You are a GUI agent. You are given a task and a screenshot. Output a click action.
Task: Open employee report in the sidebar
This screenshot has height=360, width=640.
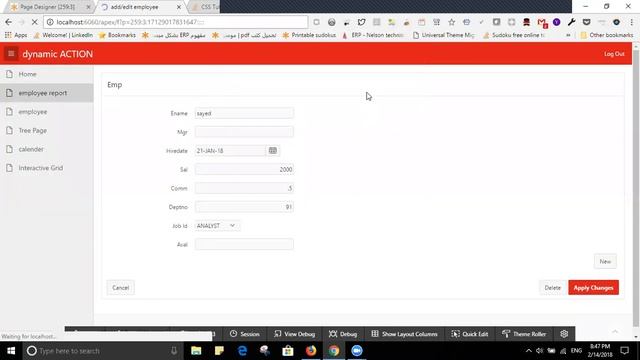click(47, 93)
